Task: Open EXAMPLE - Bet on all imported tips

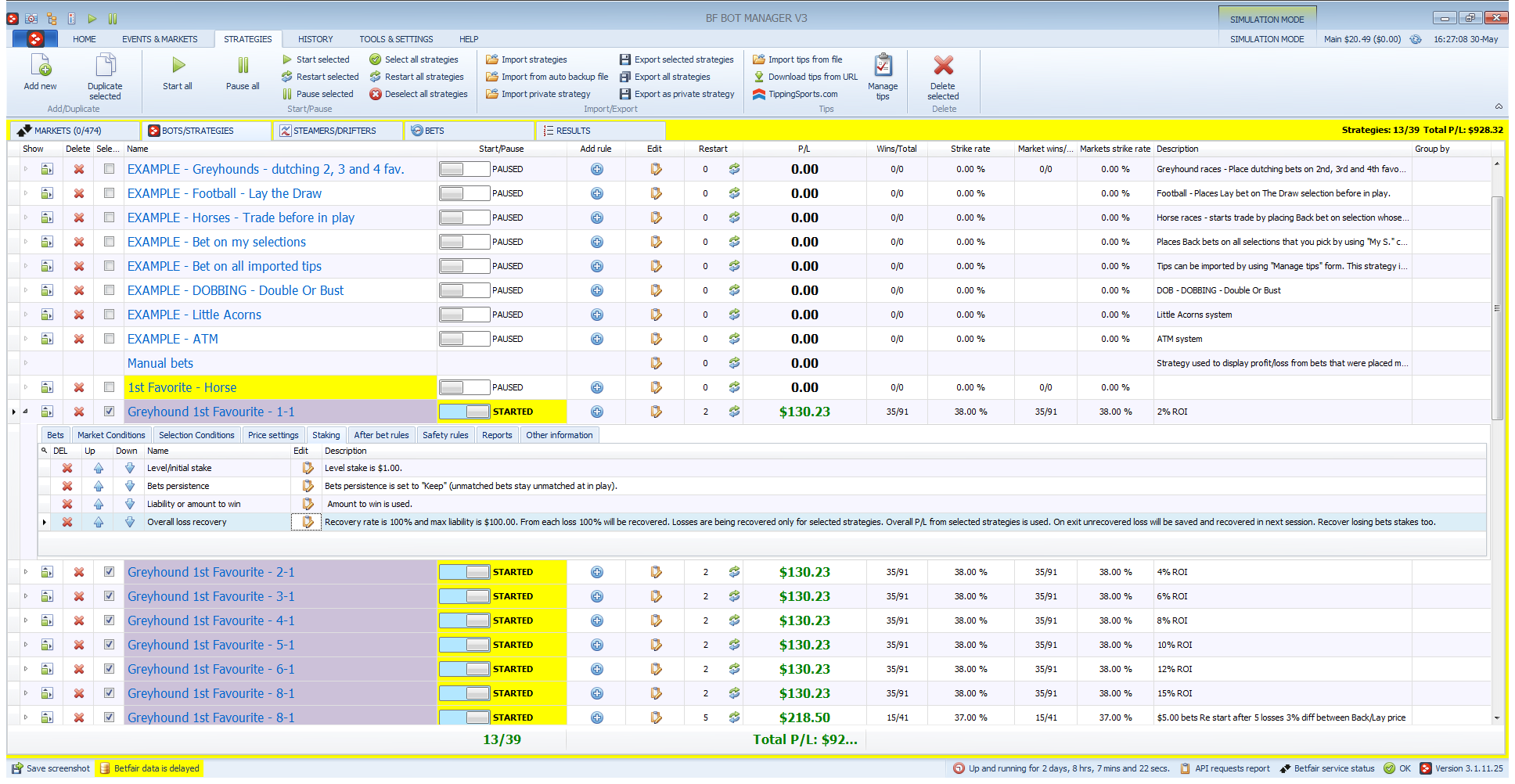Action: click(225, 266)
